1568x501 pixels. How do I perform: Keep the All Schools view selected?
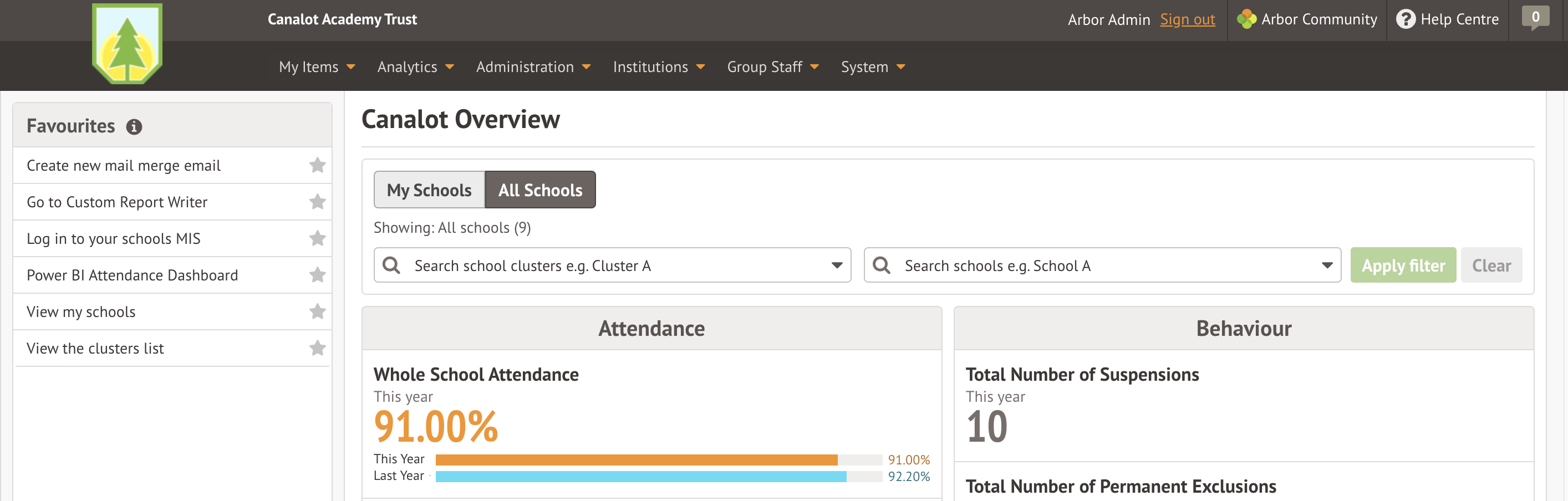pos(540,190)
